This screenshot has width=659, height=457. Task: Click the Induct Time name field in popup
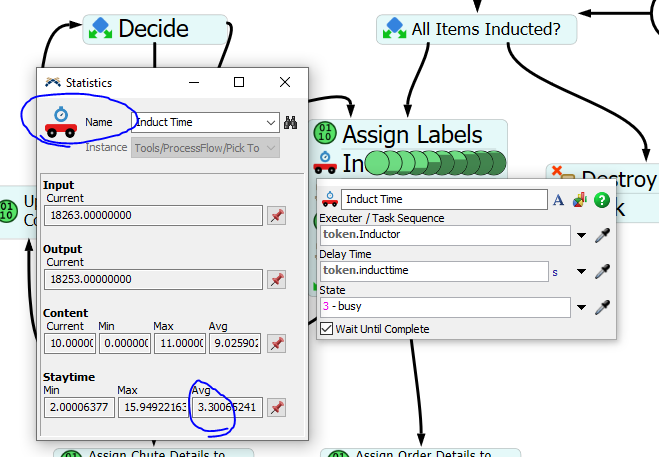point(444,200)
